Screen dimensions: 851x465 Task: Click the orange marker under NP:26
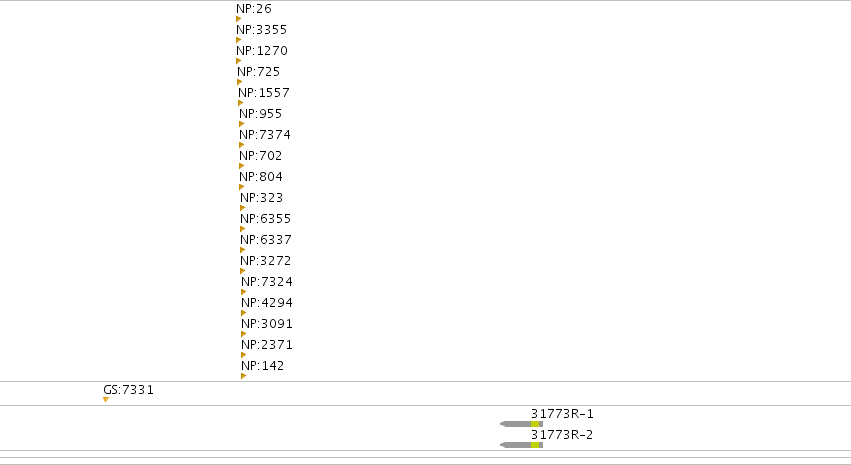(x=238, y=19)
